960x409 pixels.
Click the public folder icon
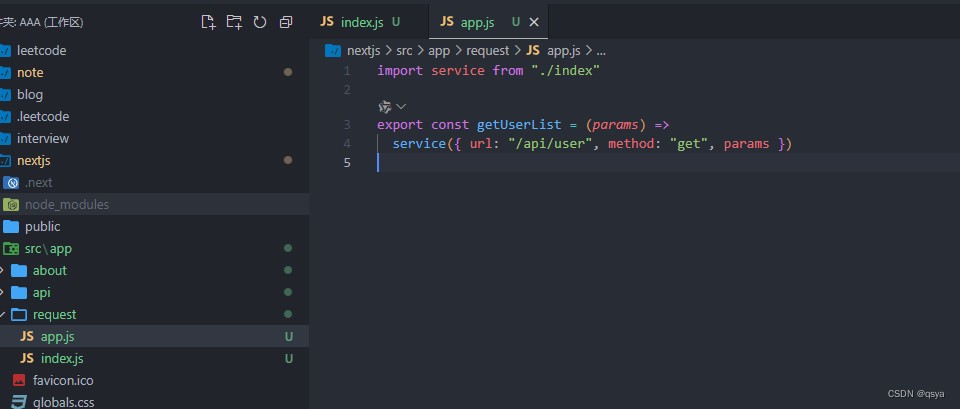pos(11,226)
